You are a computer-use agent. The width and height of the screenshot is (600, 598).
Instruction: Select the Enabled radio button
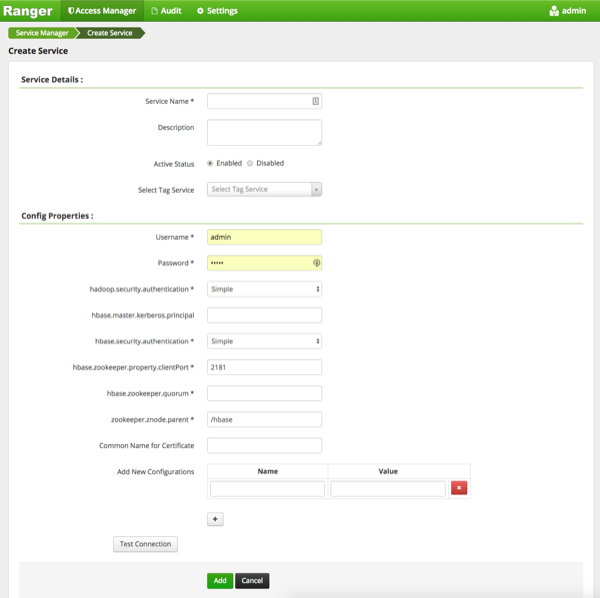210,163
